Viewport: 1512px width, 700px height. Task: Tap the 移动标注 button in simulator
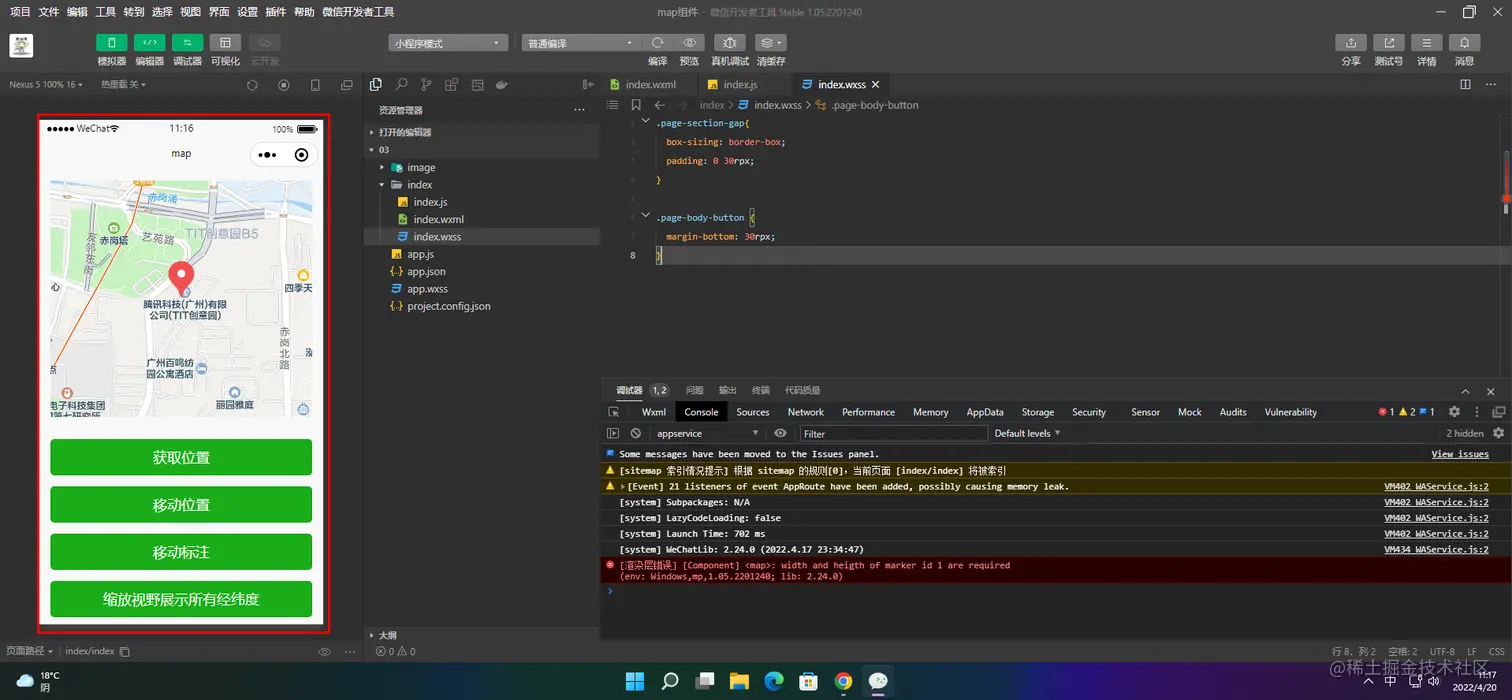(181, 552)
